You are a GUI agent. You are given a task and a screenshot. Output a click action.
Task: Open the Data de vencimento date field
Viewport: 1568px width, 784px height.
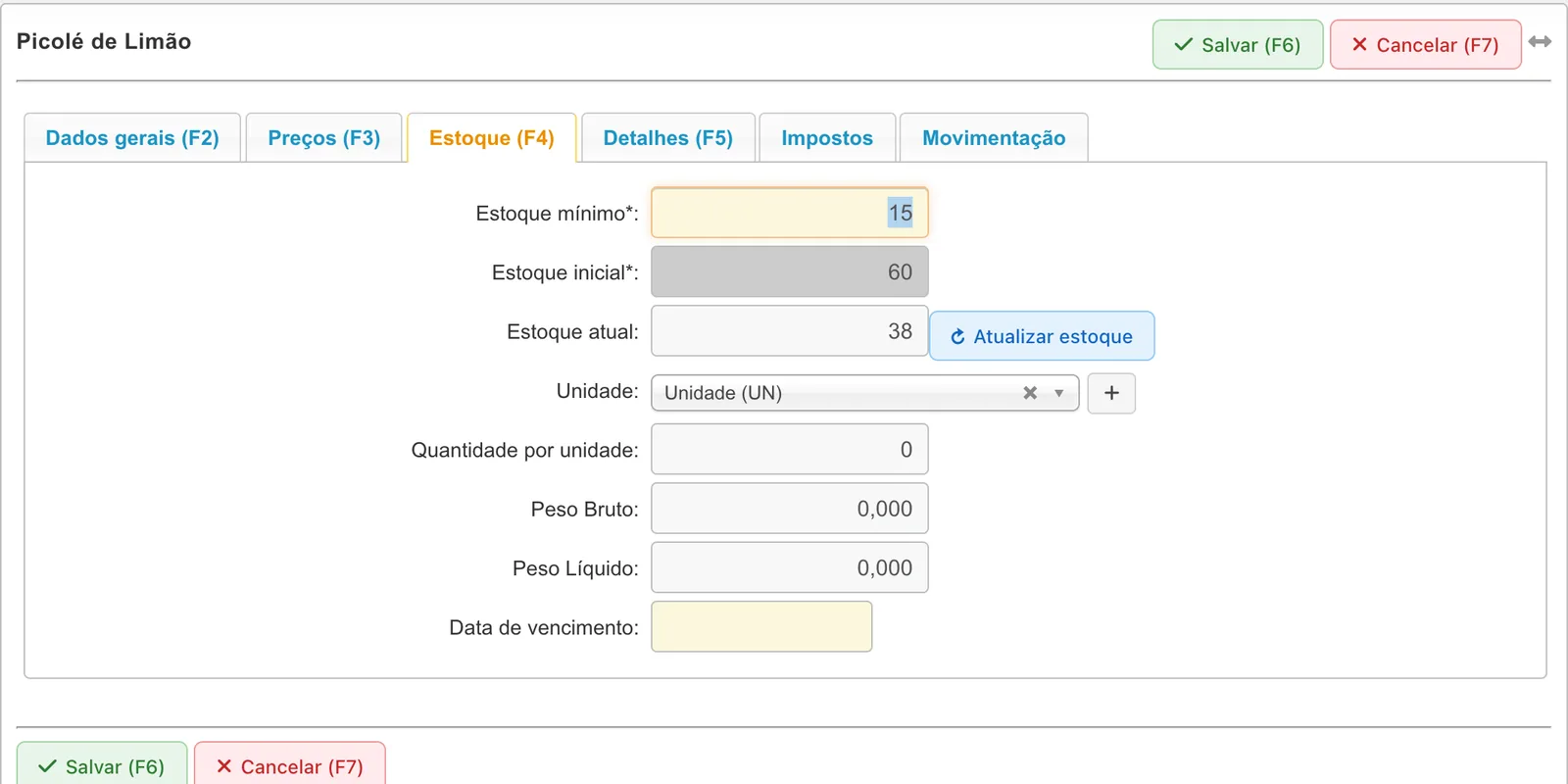click(761, 627)
